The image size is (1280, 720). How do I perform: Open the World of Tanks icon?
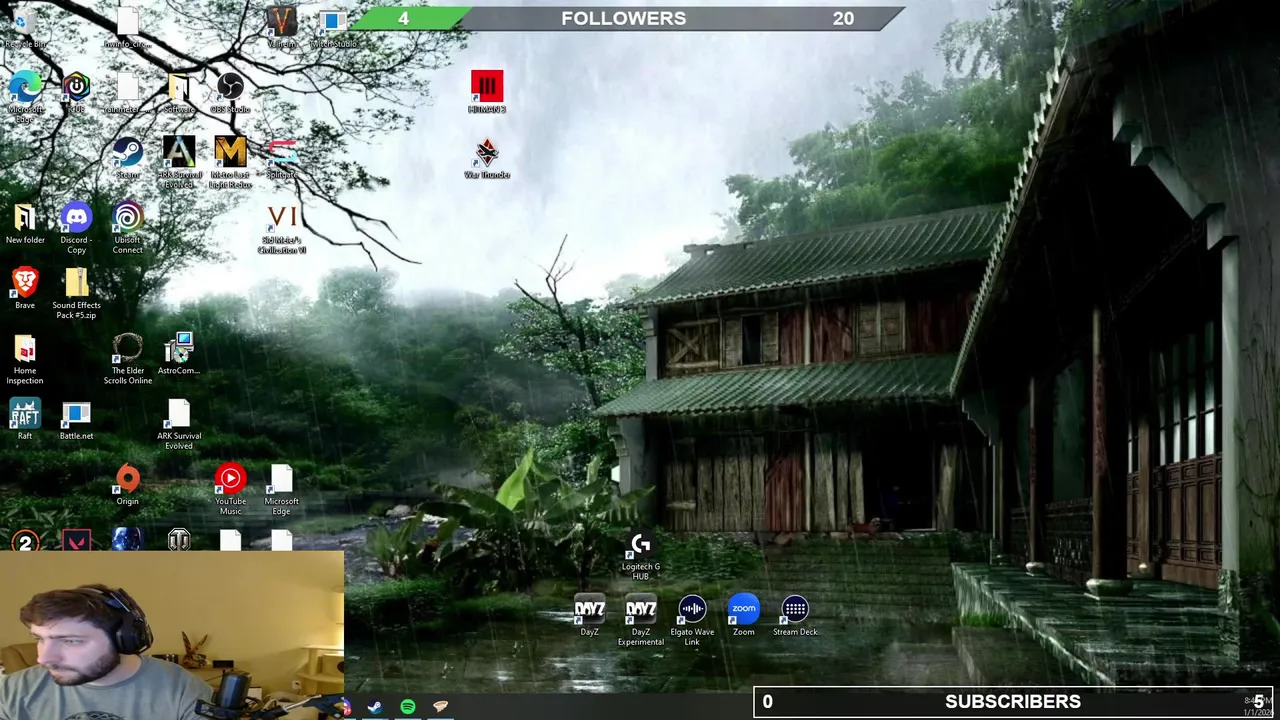[x=179, y=540]
